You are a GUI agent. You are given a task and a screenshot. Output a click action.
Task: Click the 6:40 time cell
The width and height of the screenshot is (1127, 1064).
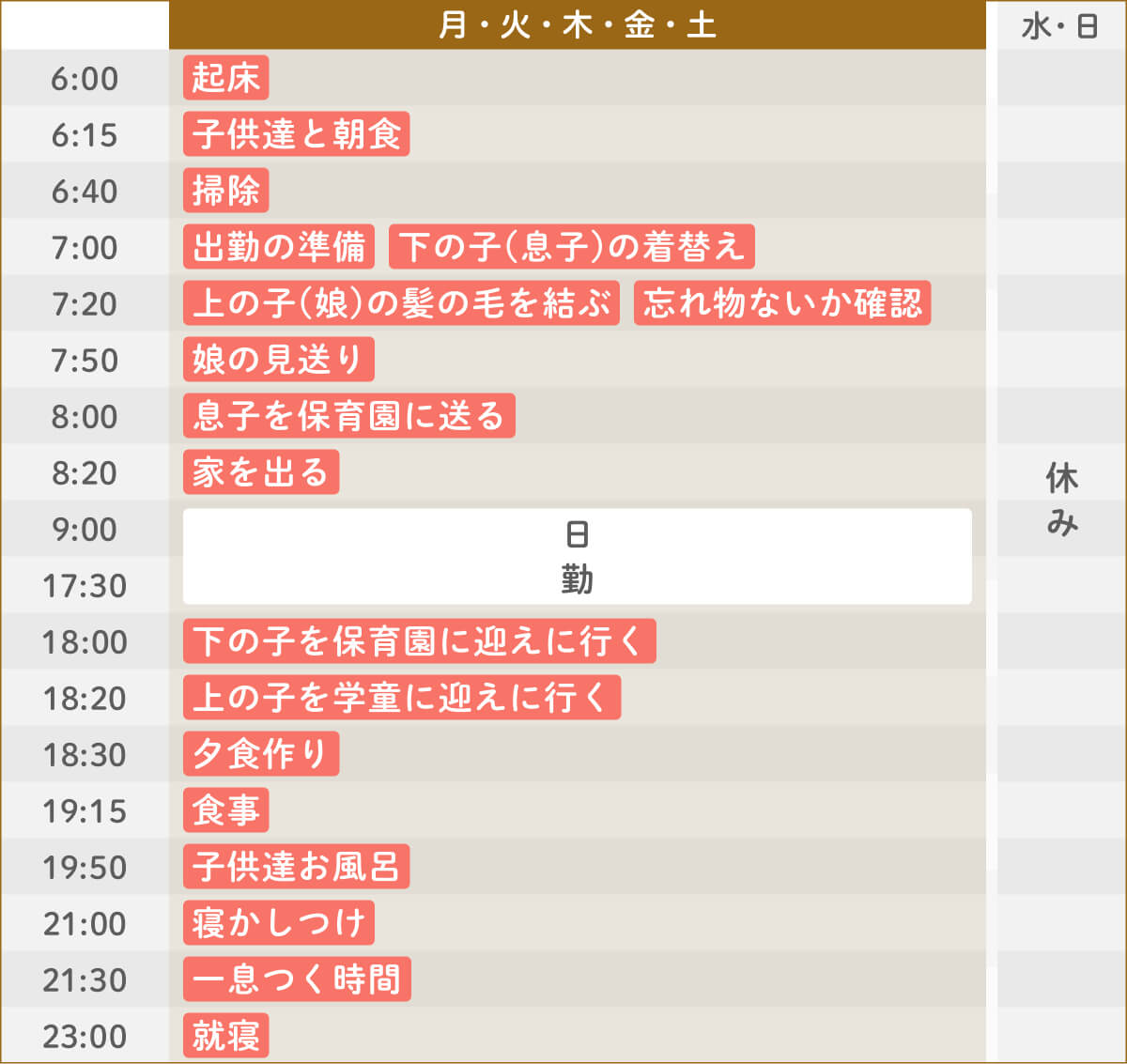click(85, 191)
